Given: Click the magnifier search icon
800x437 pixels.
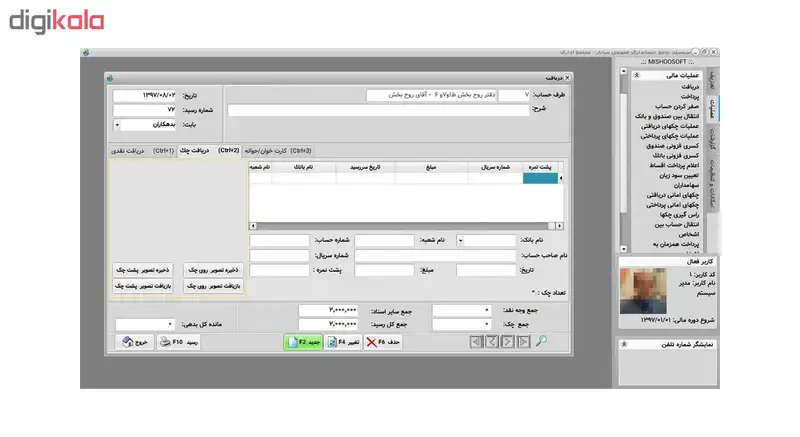Looking at the screenshot, I should coord(541,342).
